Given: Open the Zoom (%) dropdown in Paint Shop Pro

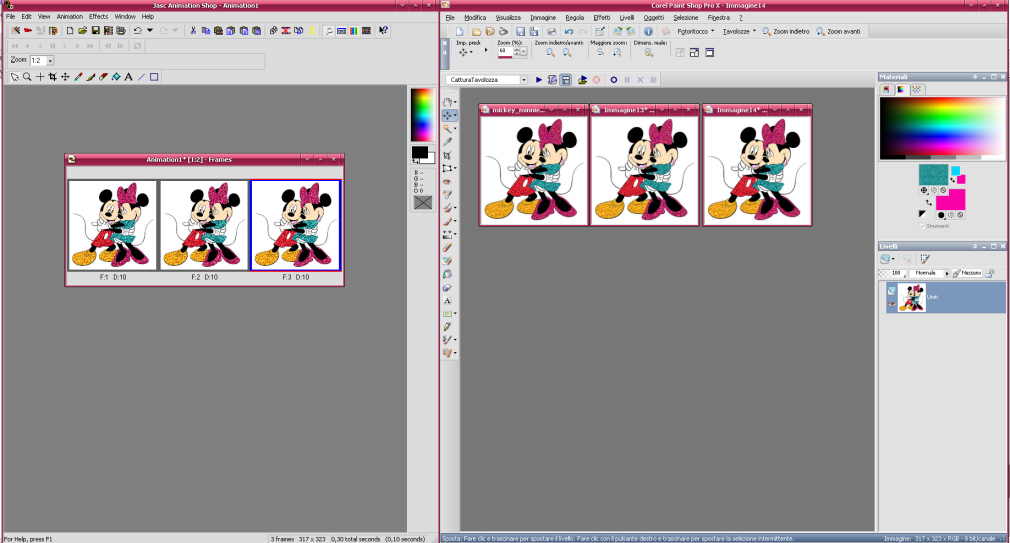Looking at the screenshot, I should point(524,52).
